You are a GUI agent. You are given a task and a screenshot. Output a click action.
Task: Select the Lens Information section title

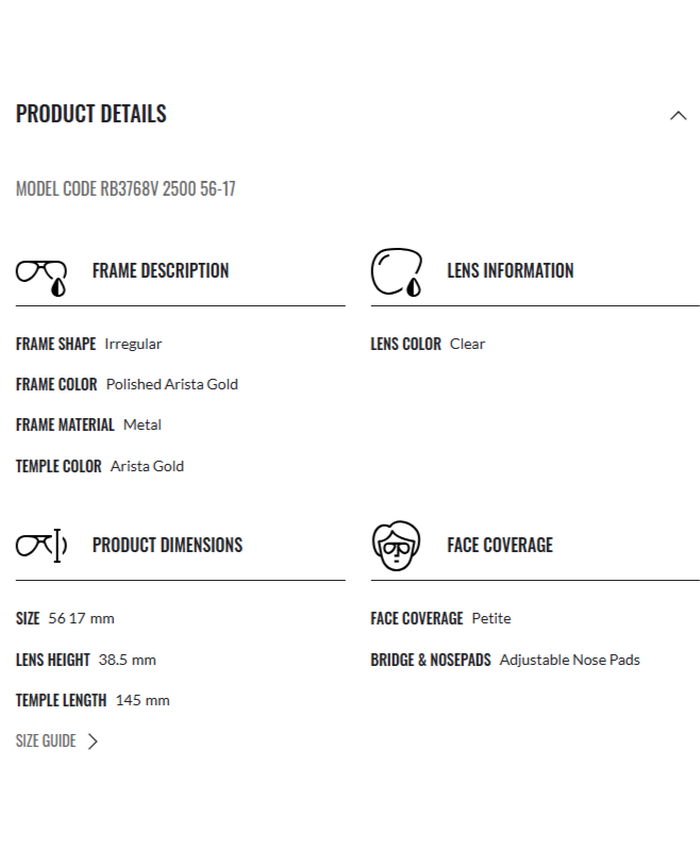pyautogui.click(x=510, y=271)
